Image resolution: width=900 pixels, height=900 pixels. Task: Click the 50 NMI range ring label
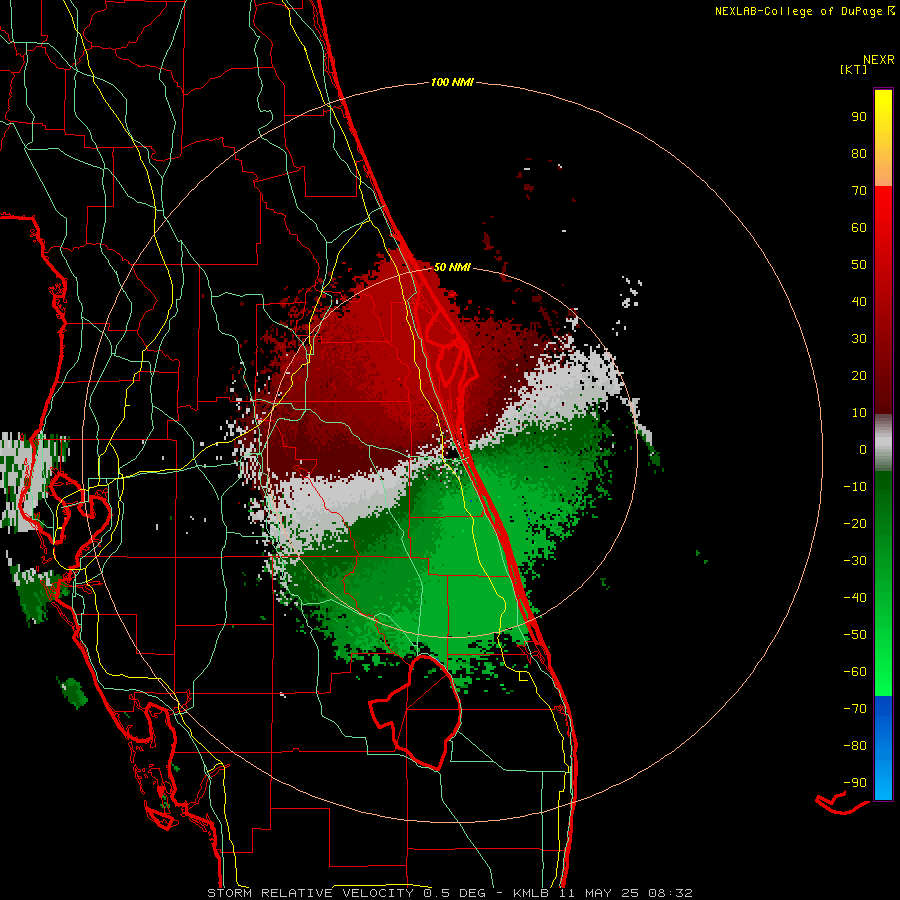coord(452,267)
